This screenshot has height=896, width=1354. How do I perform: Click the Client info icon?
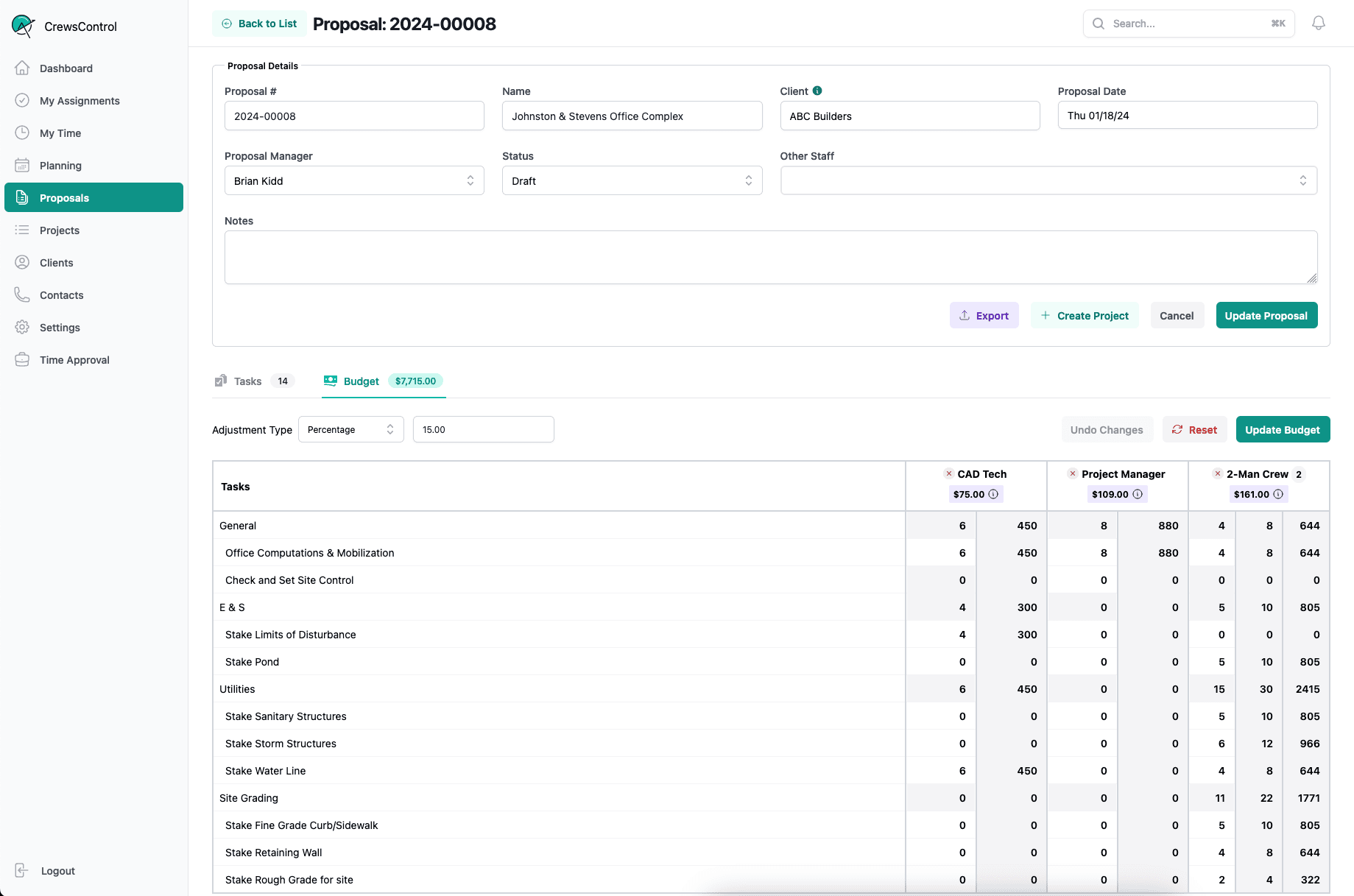tap(817, 91)
